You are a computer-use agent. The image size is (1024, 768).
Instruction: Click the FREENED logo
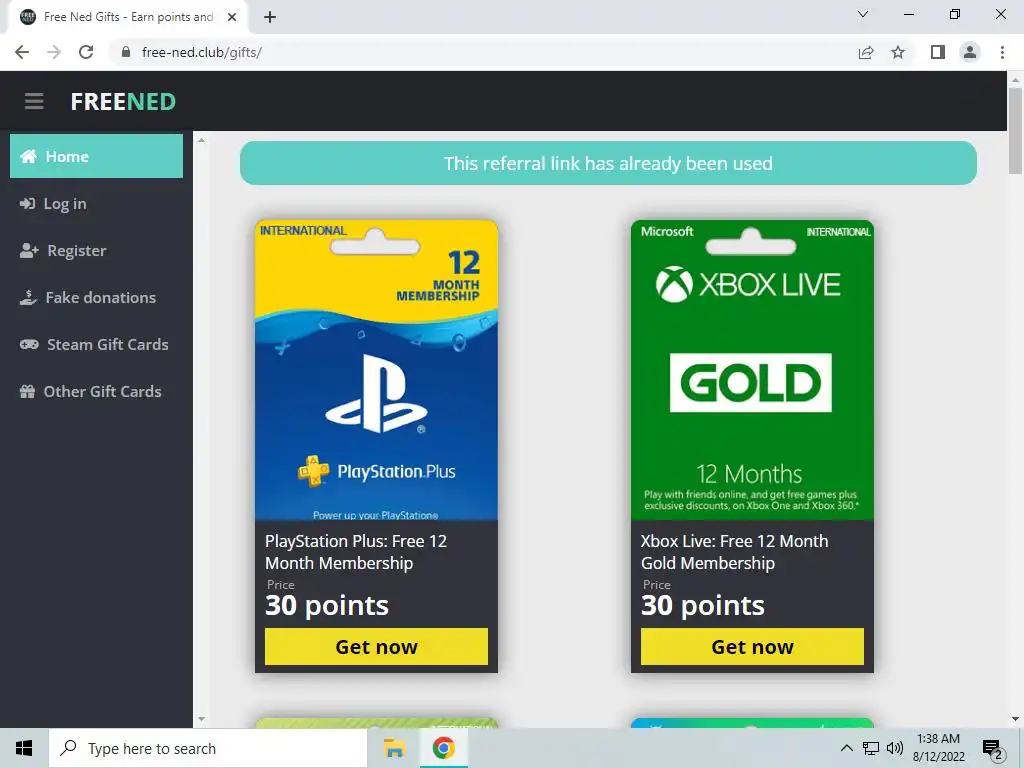[x=123, y=101]
